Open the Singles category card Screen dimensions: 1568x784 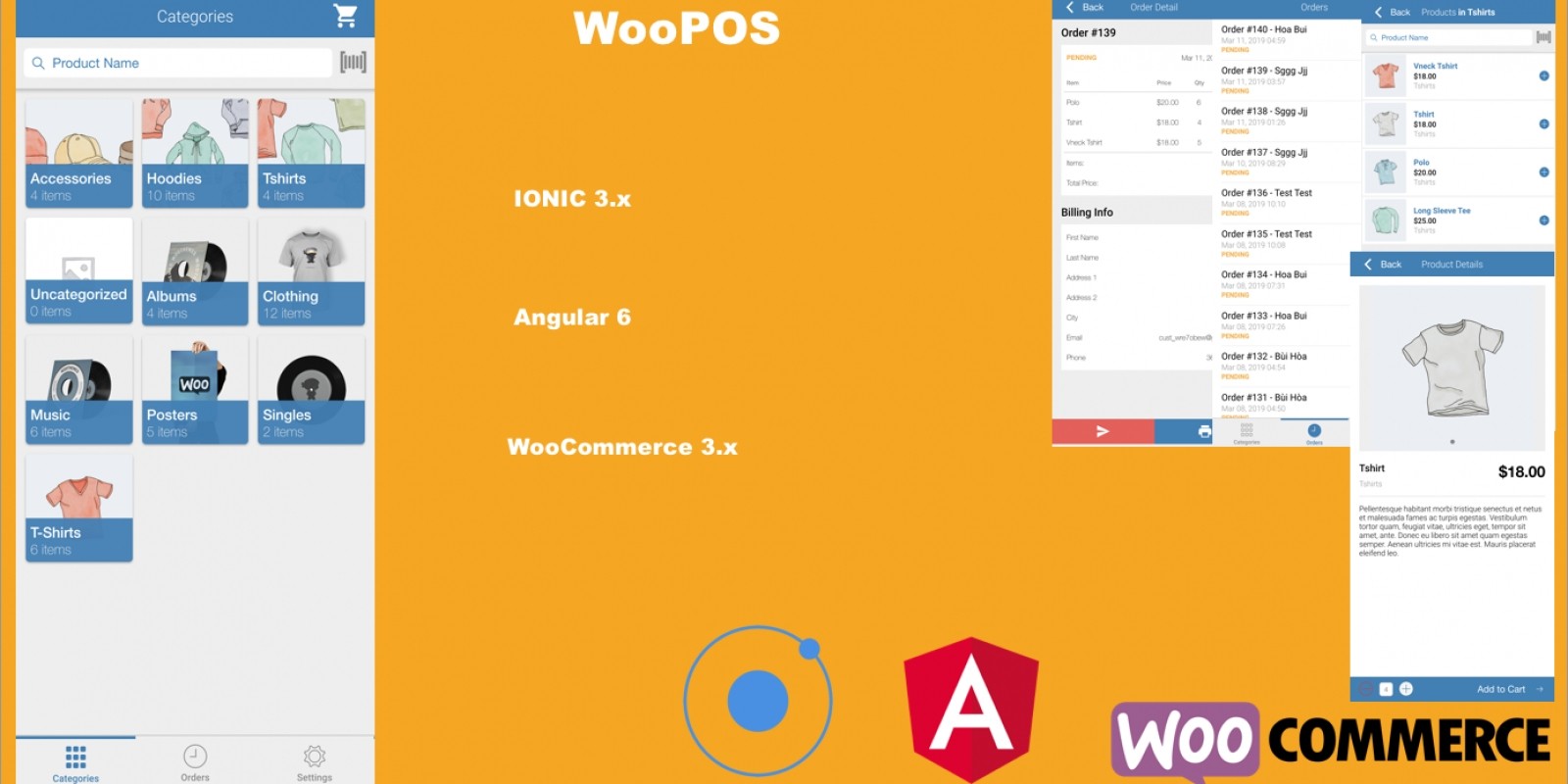pos(311,390)
